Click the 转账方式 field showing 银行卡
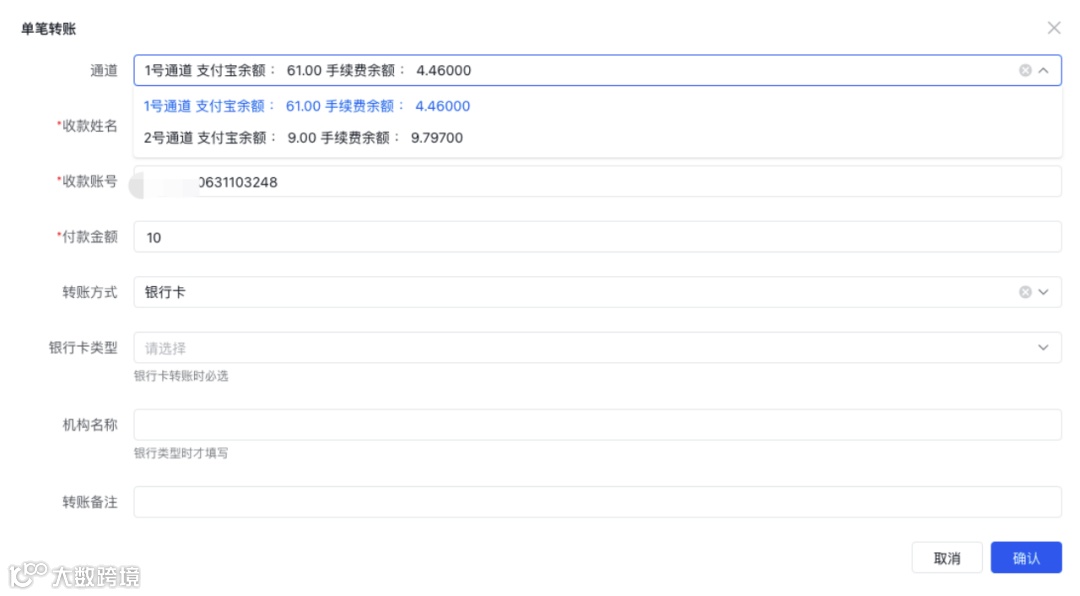This screenshot has width=1080, height=596. [x=597, y=292]
